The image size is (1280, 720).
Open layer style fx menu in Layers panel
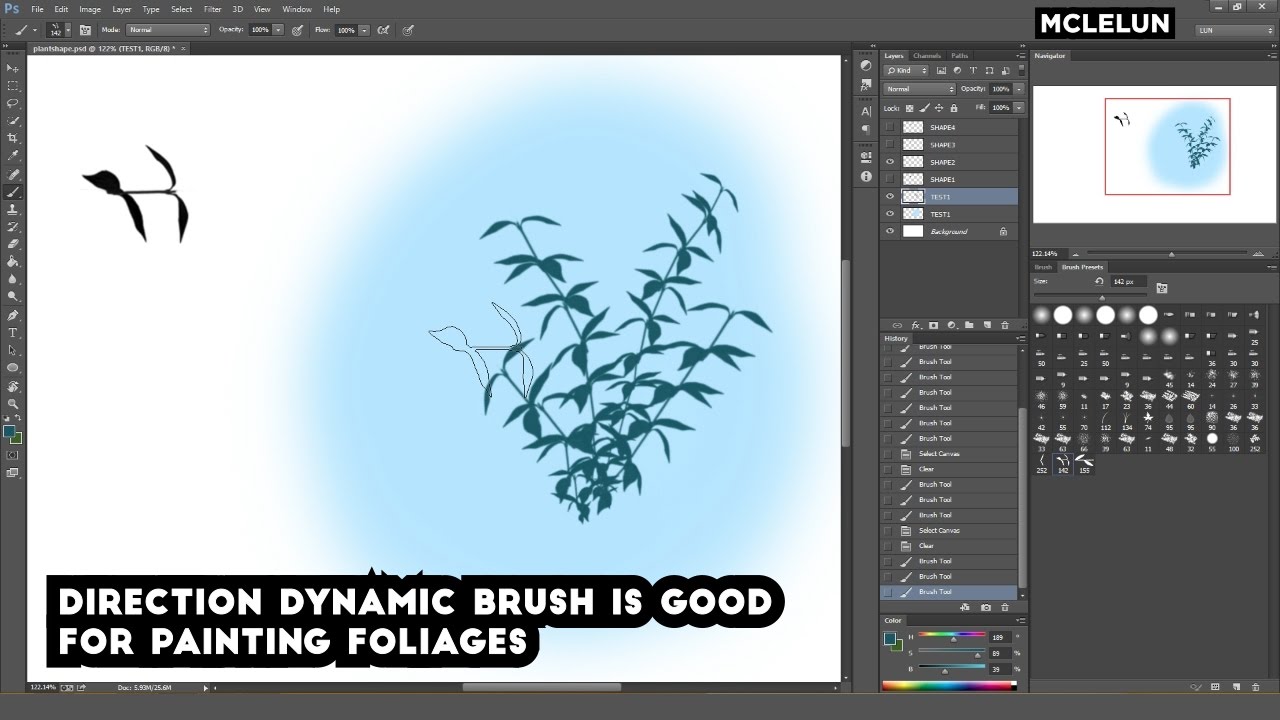pyautogui.click(x=915, y=325)
